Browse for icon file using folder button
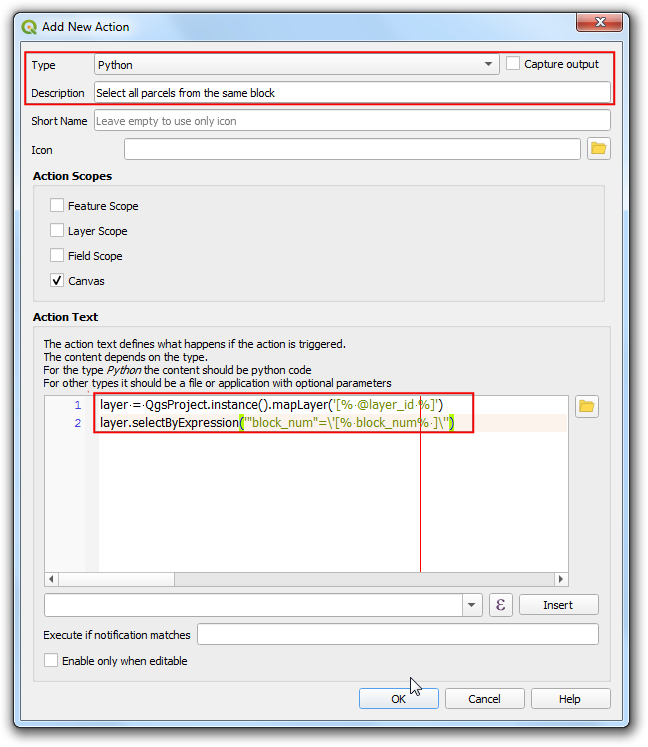Image resolution: width=648 pixels, height=747 pixels. (x=598, y=149)
